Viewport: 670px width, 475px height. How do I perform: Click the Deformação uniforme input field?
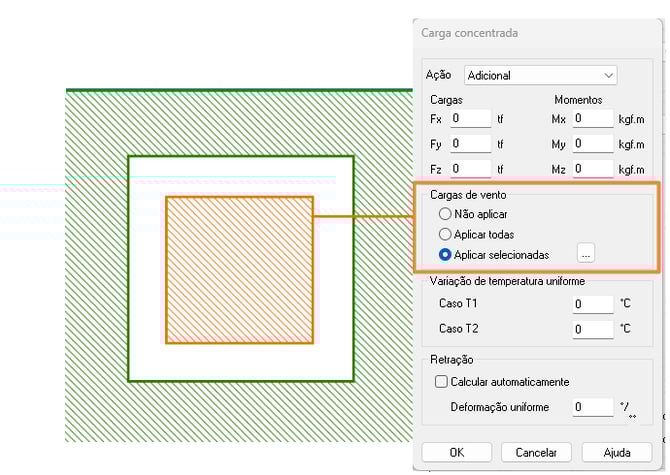[592, 407]
